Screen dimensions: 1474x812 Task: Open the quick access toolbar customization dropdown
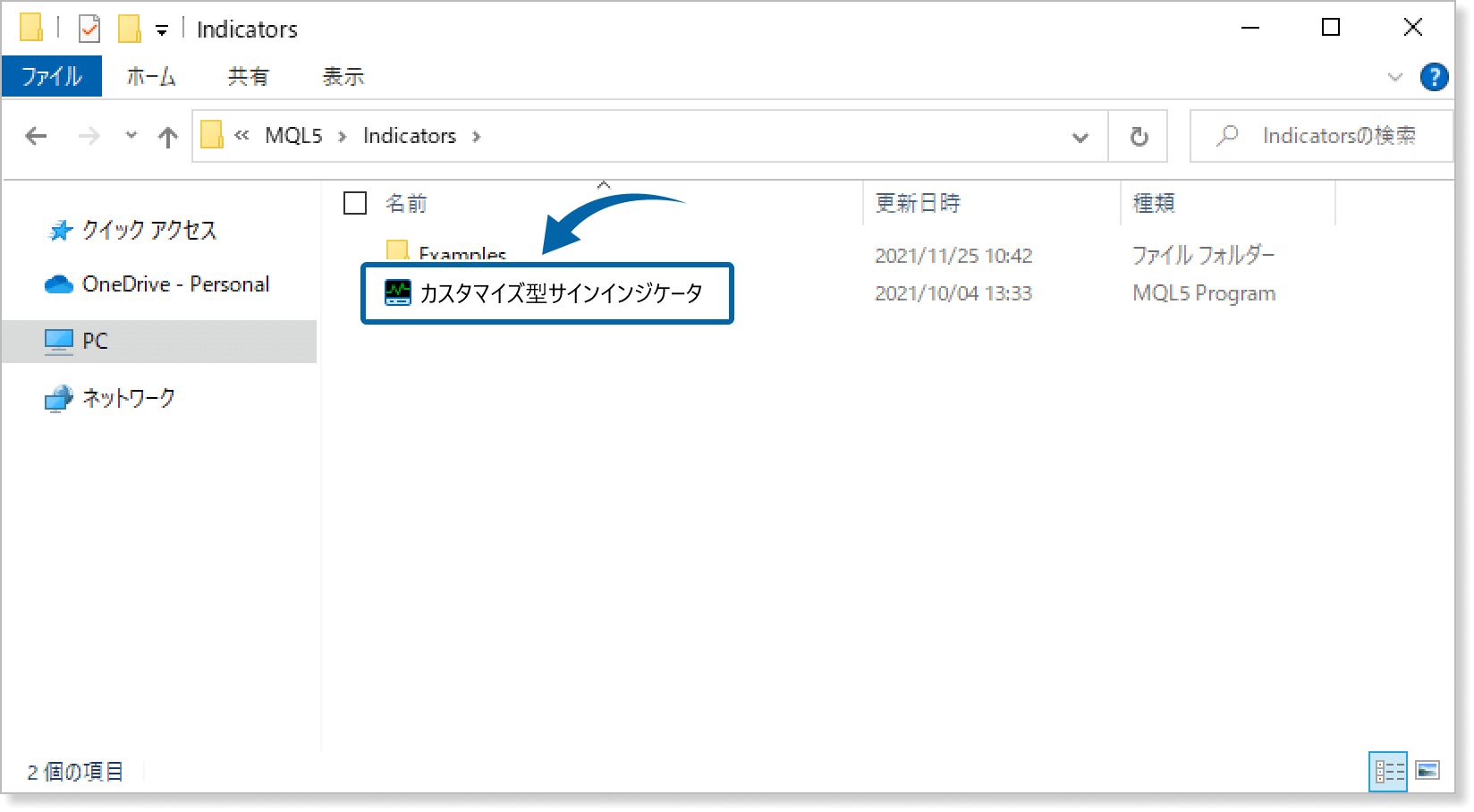coord(160,29)
